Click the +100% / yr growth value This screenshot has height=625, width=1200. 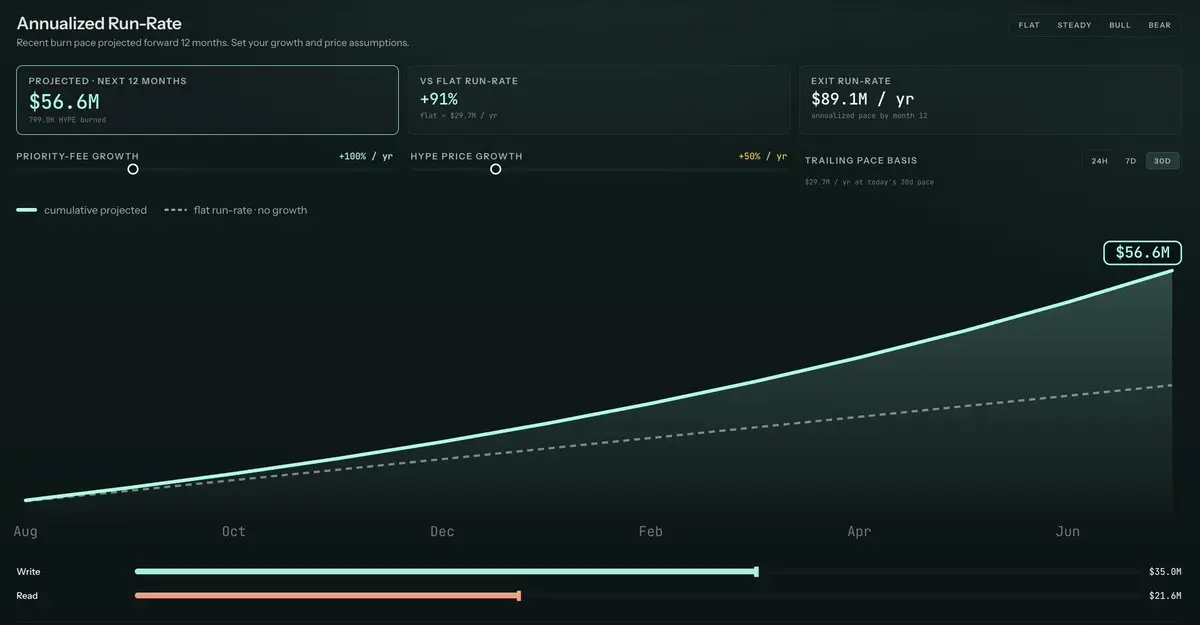point(366,157)
